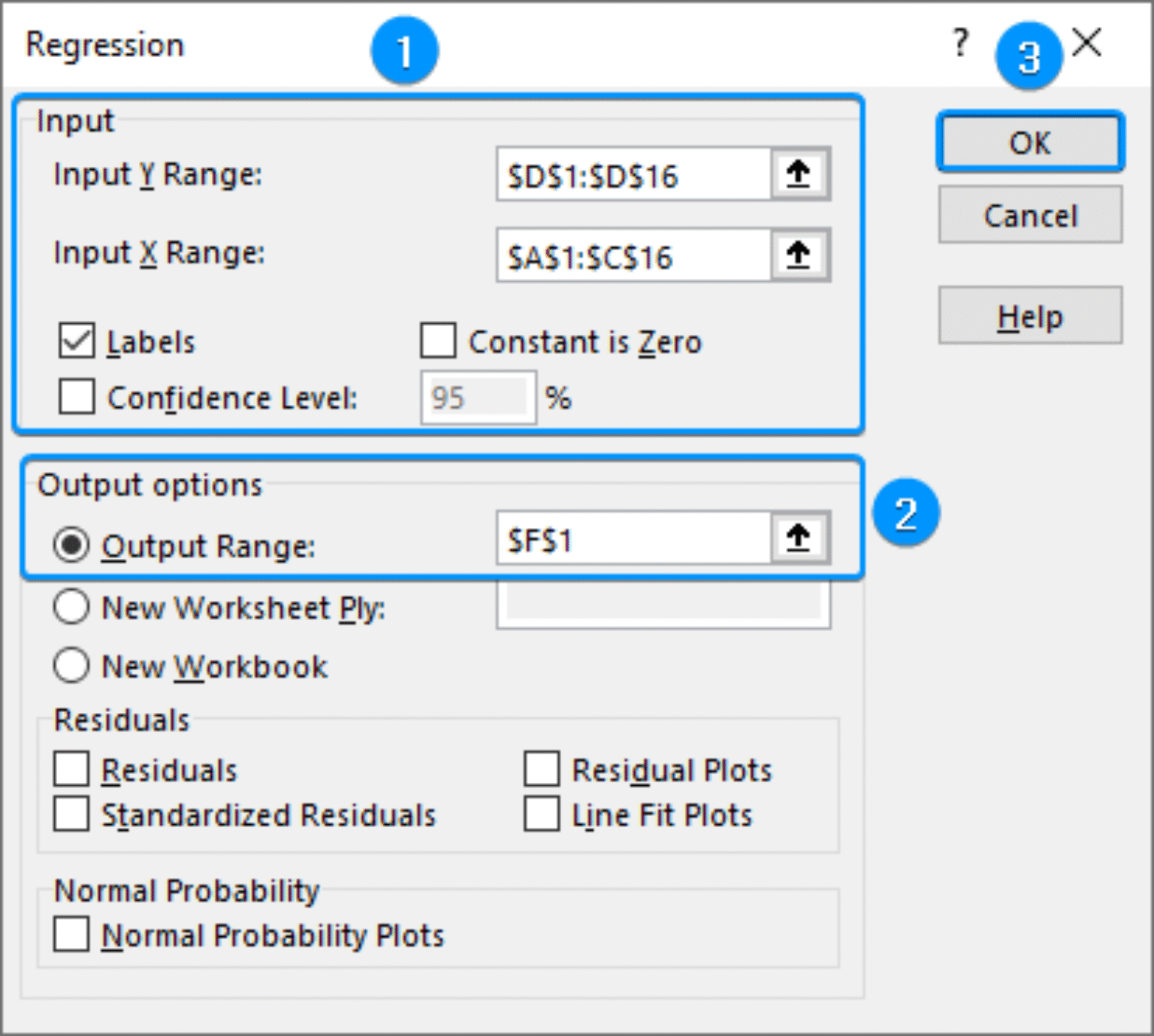Cancel the Regression dialog
Screen dimensions: 1154x1036
click(1029, 216)
